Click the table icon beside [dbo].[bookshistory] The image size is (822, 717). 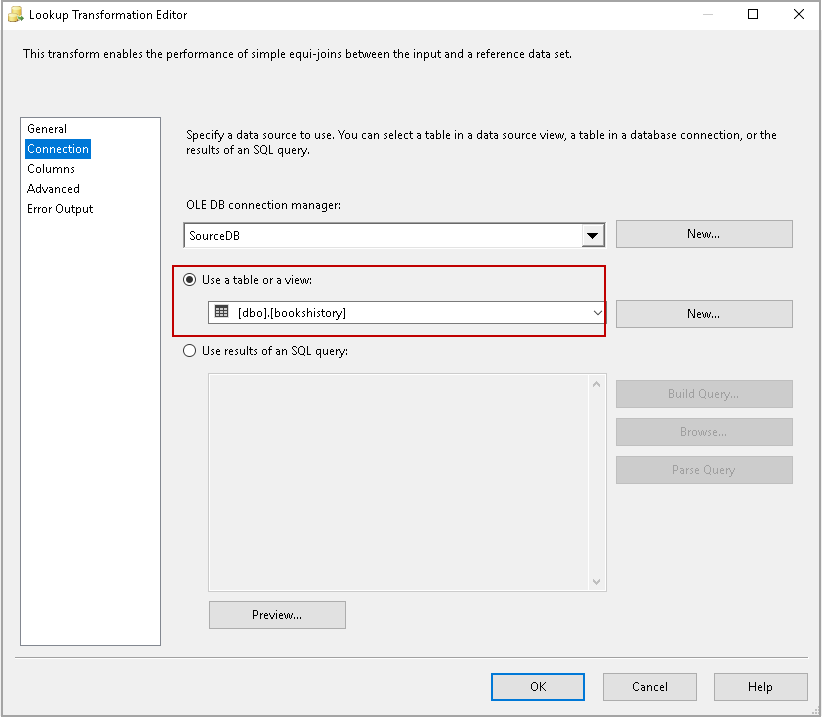click(220, 313)
